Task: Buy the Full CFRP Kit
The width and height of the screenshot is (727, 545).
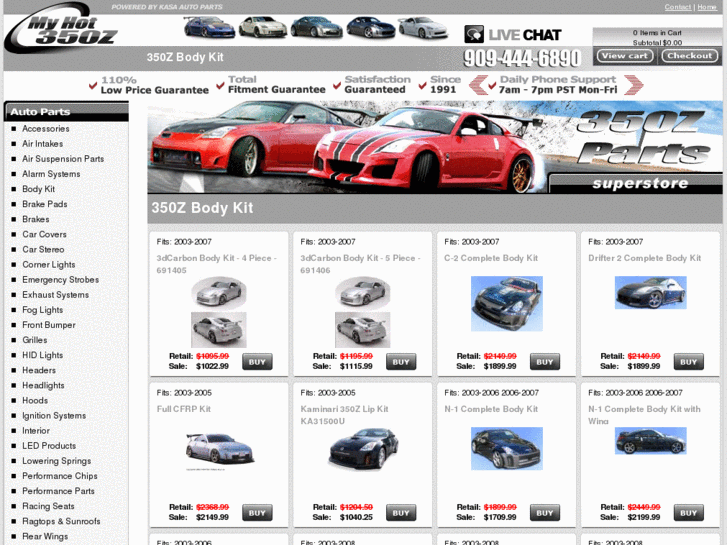Action: pyautogui.click(x=257, y=513)
